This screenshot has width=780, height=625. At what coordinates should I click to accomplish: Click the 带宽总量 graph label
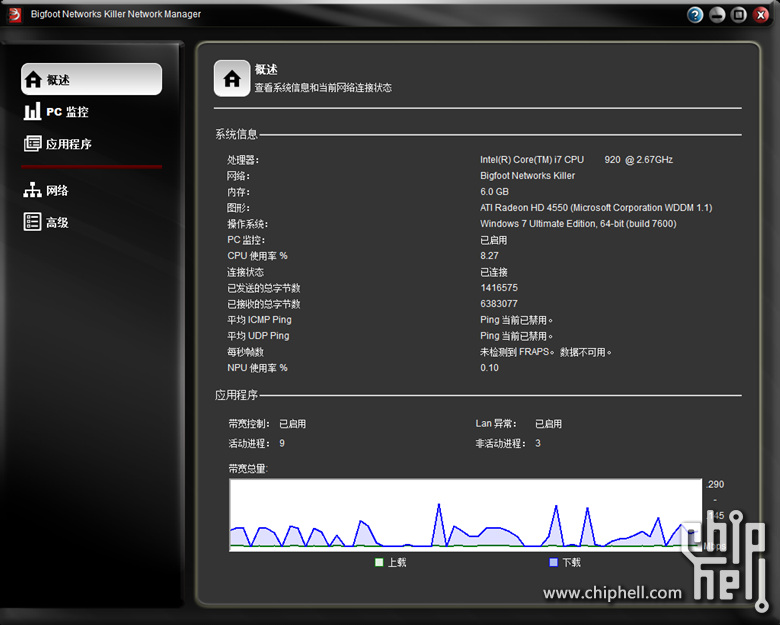[x=248, y=469]
